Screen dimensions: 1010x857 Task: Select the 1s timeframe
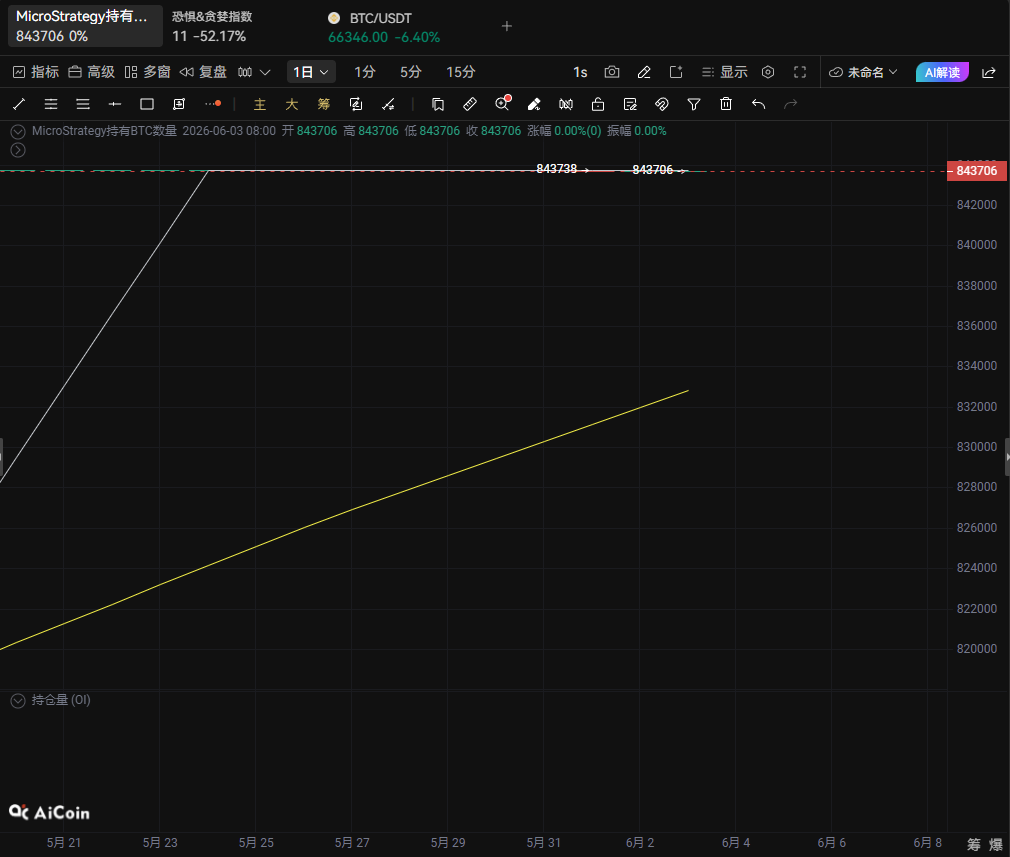[x=580, y=72]
